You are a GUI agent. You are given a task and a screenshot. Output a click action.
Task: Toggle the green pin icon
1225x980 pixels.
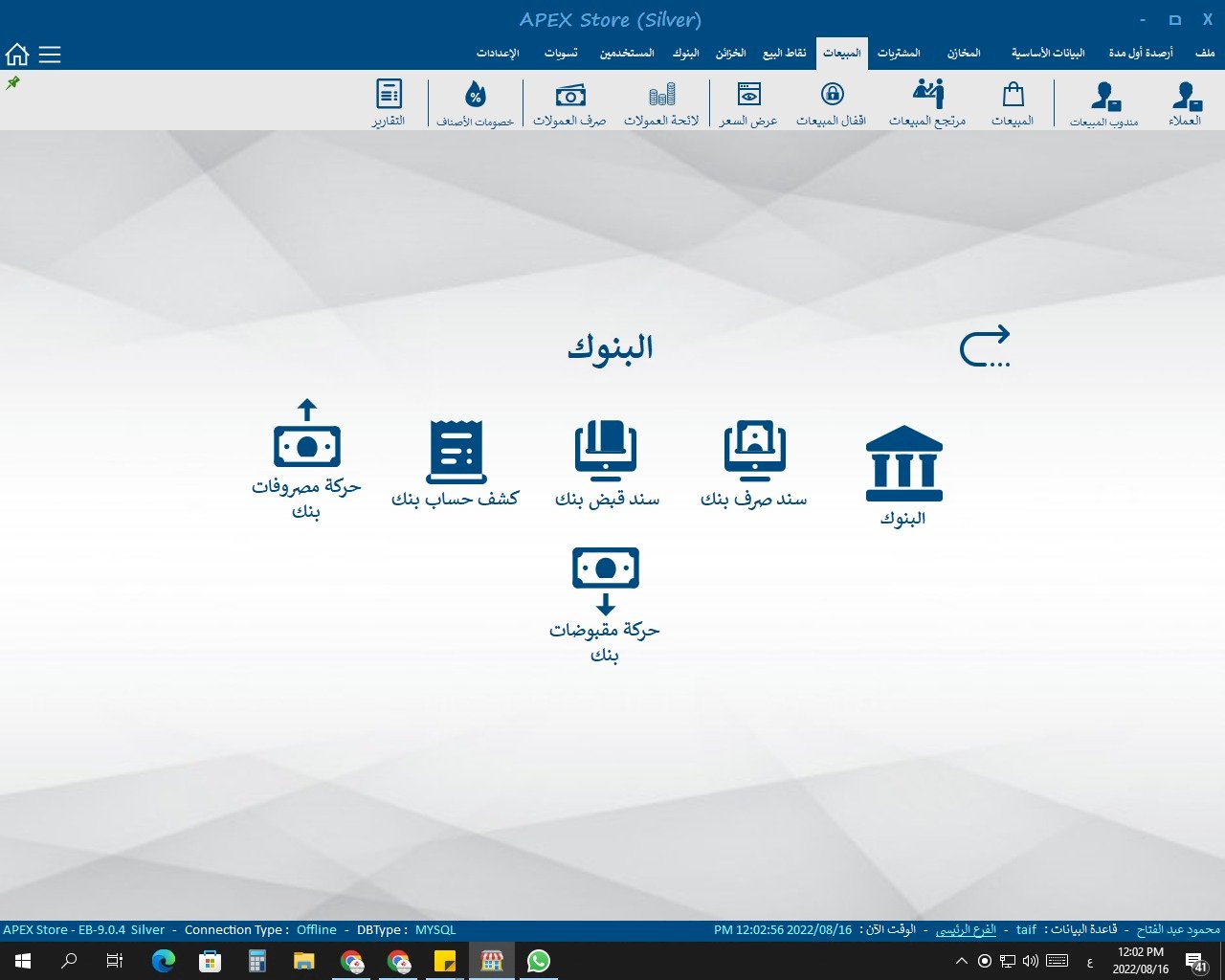coord(12,83)
